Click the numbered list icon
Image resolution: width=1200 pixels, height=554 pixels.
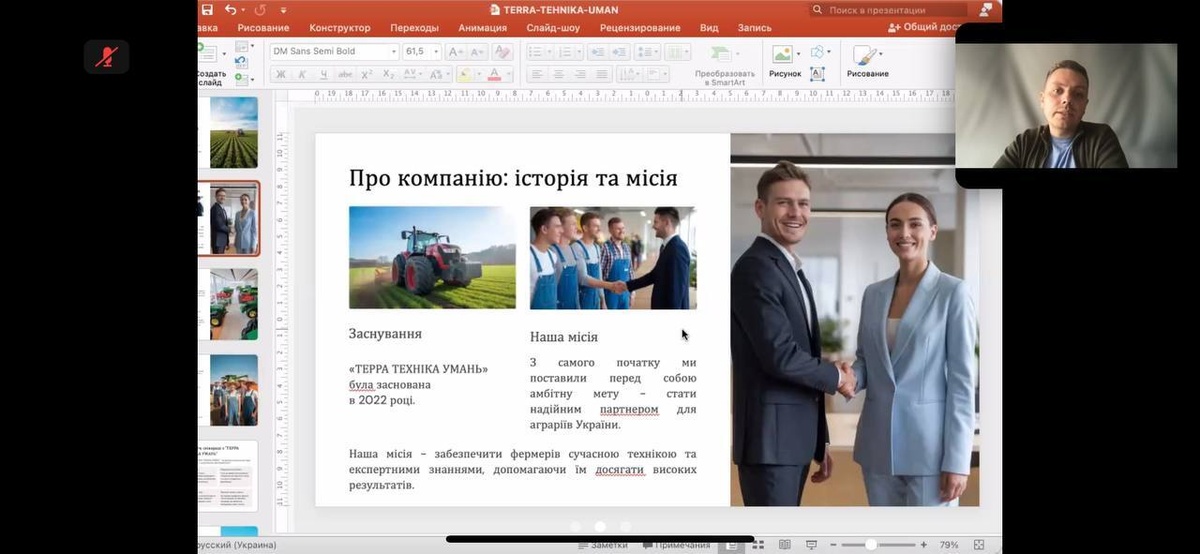tap(566, 52)
